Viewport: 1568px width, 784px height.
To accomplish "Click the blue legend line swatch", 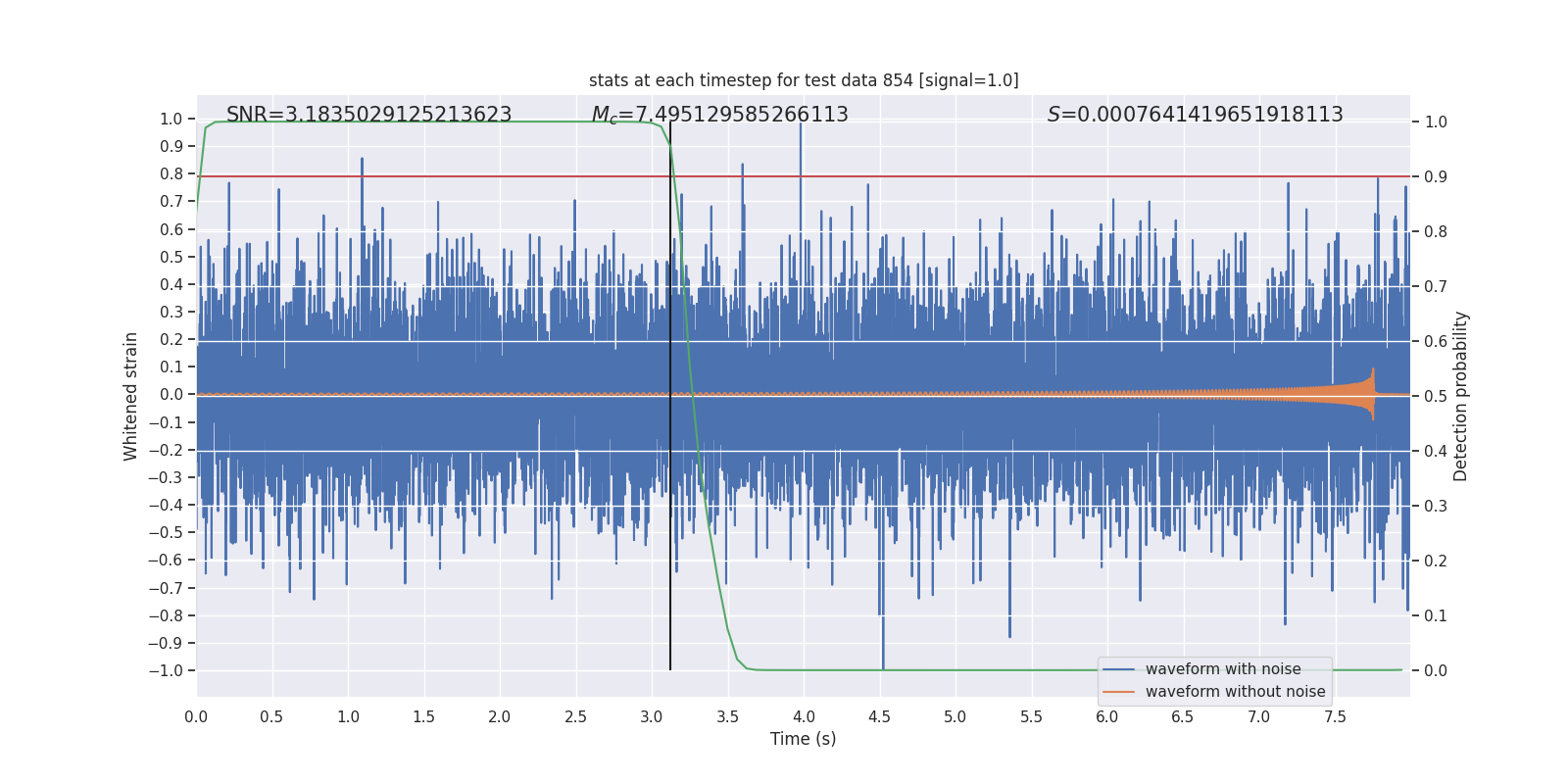I will tap(1119, 669).
